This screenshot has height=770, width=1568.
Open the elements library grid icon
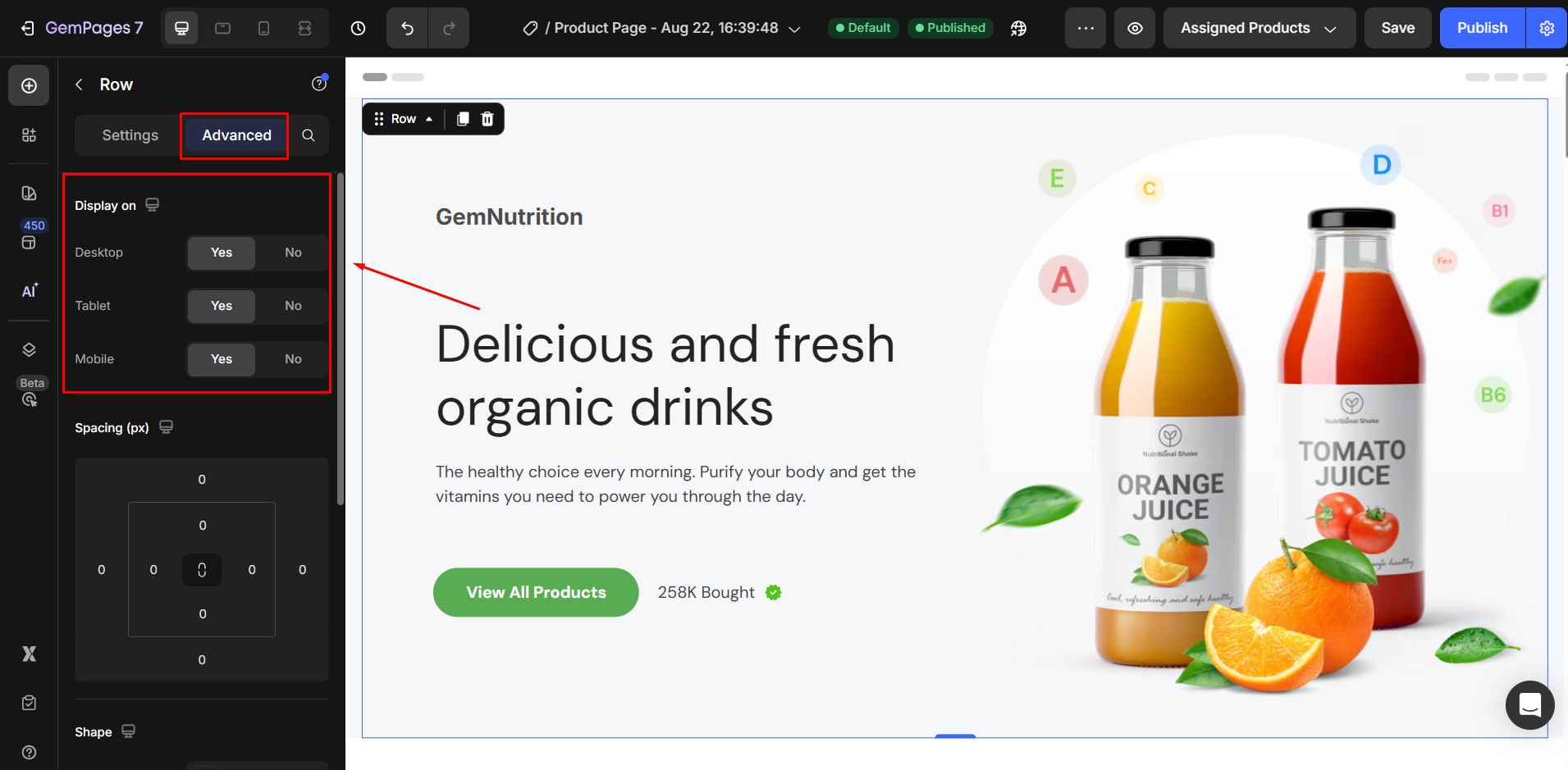[x=29, y=135]
